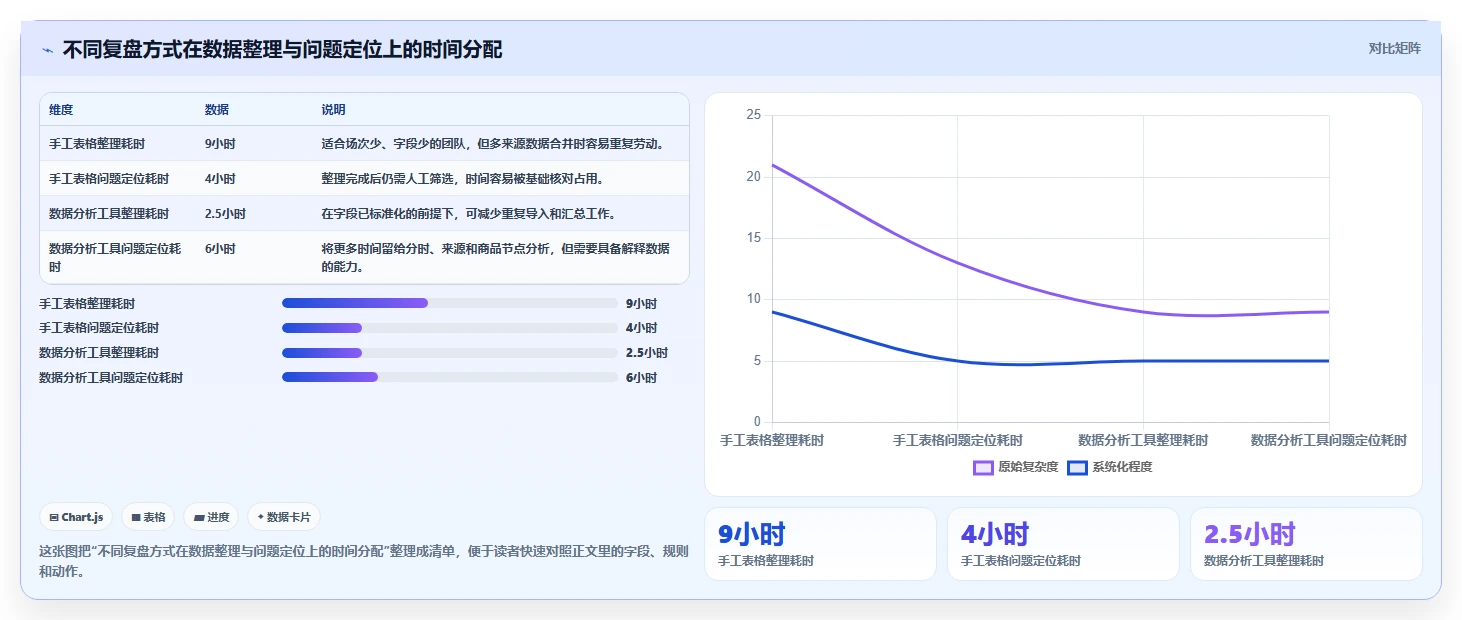This screenshot has width=1462, height=620.
Task: Click the y-axis value 20
Action: (754, 177)
